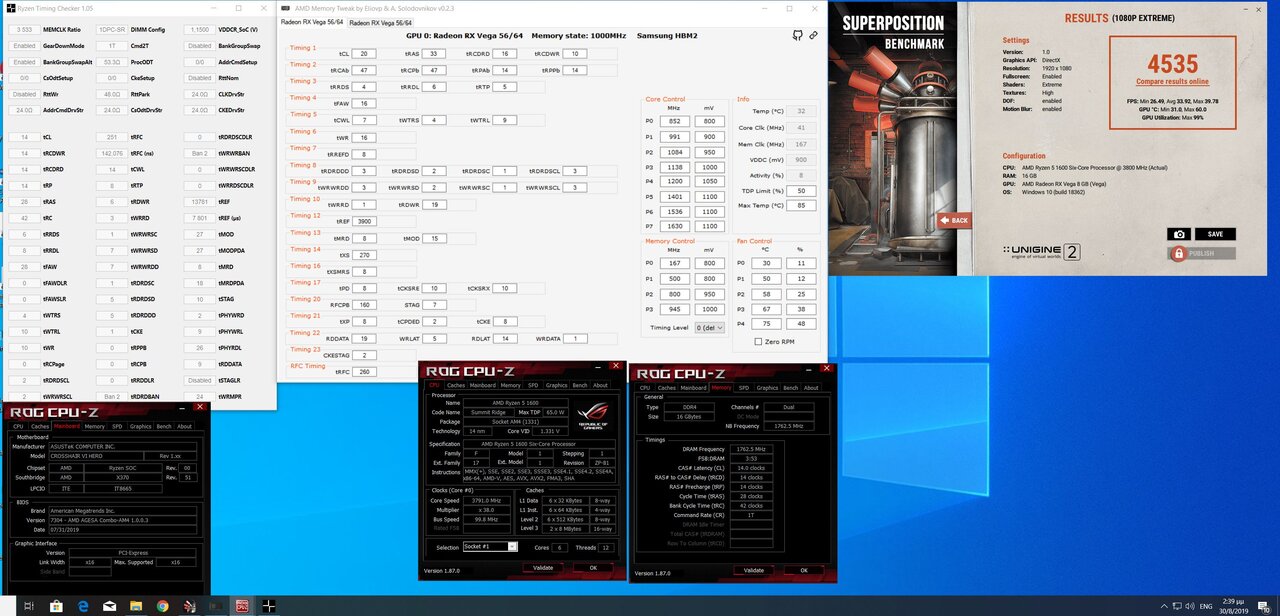Open the Timing Level dropdown
This screenshot has width=1280, height=616.
(x=709, y=327)
